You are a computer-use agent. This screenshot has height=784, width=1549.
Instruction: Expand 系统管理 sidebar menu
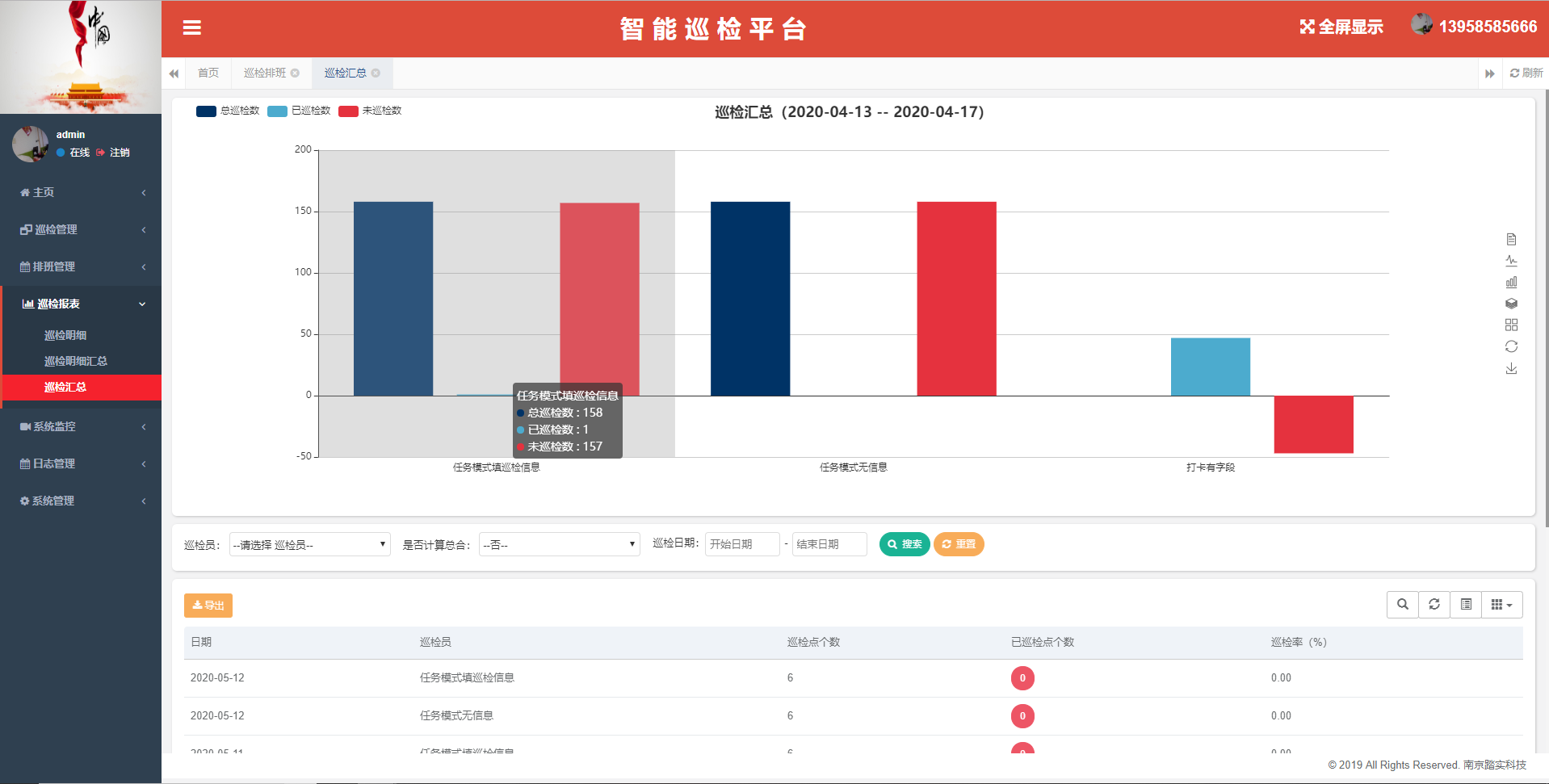coord(81,501)
